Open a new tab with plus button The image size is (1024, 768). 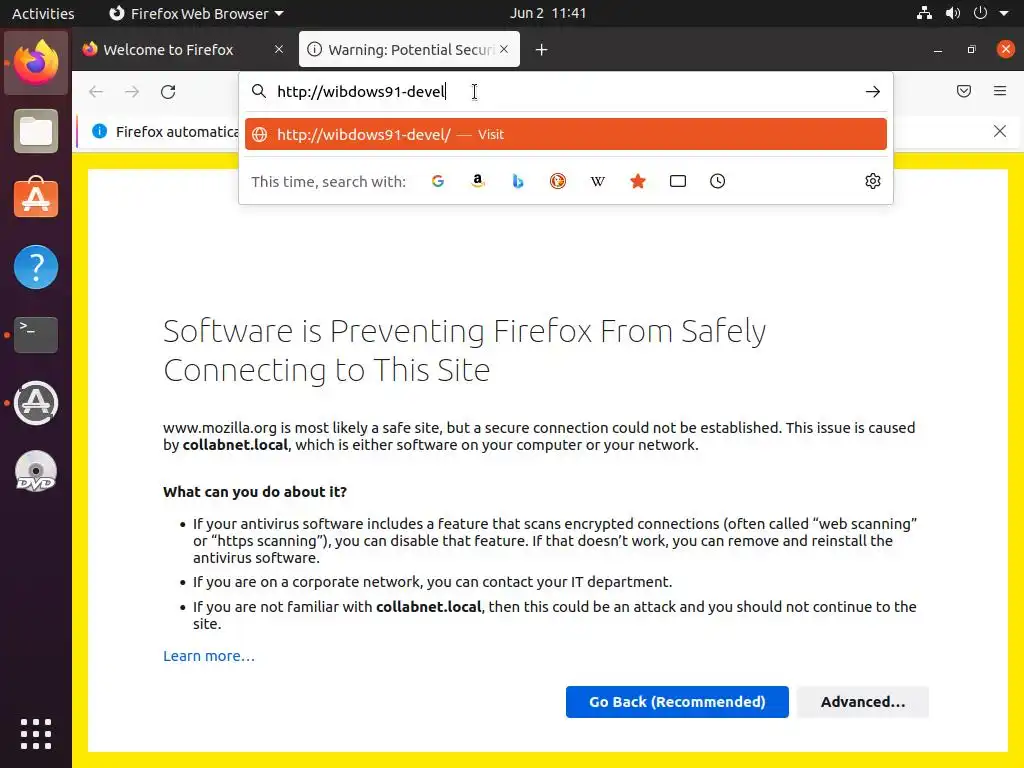[541, 50]
